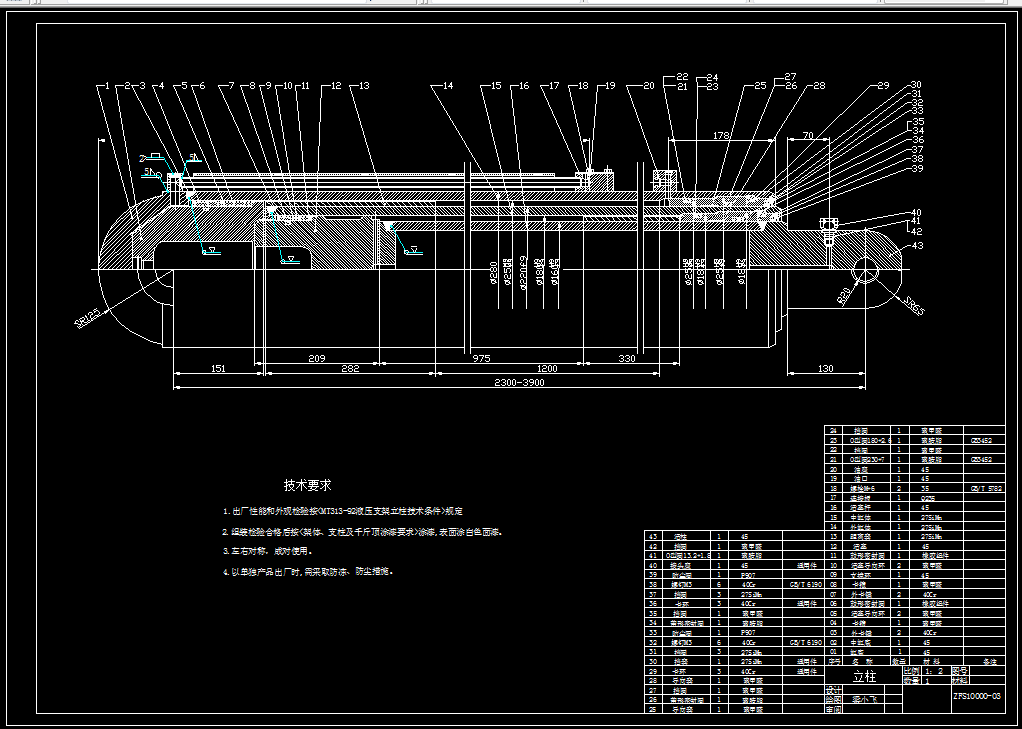Select the SR65 radius annotation
This screenshot has height=729, width=1022.
(914, 306)
